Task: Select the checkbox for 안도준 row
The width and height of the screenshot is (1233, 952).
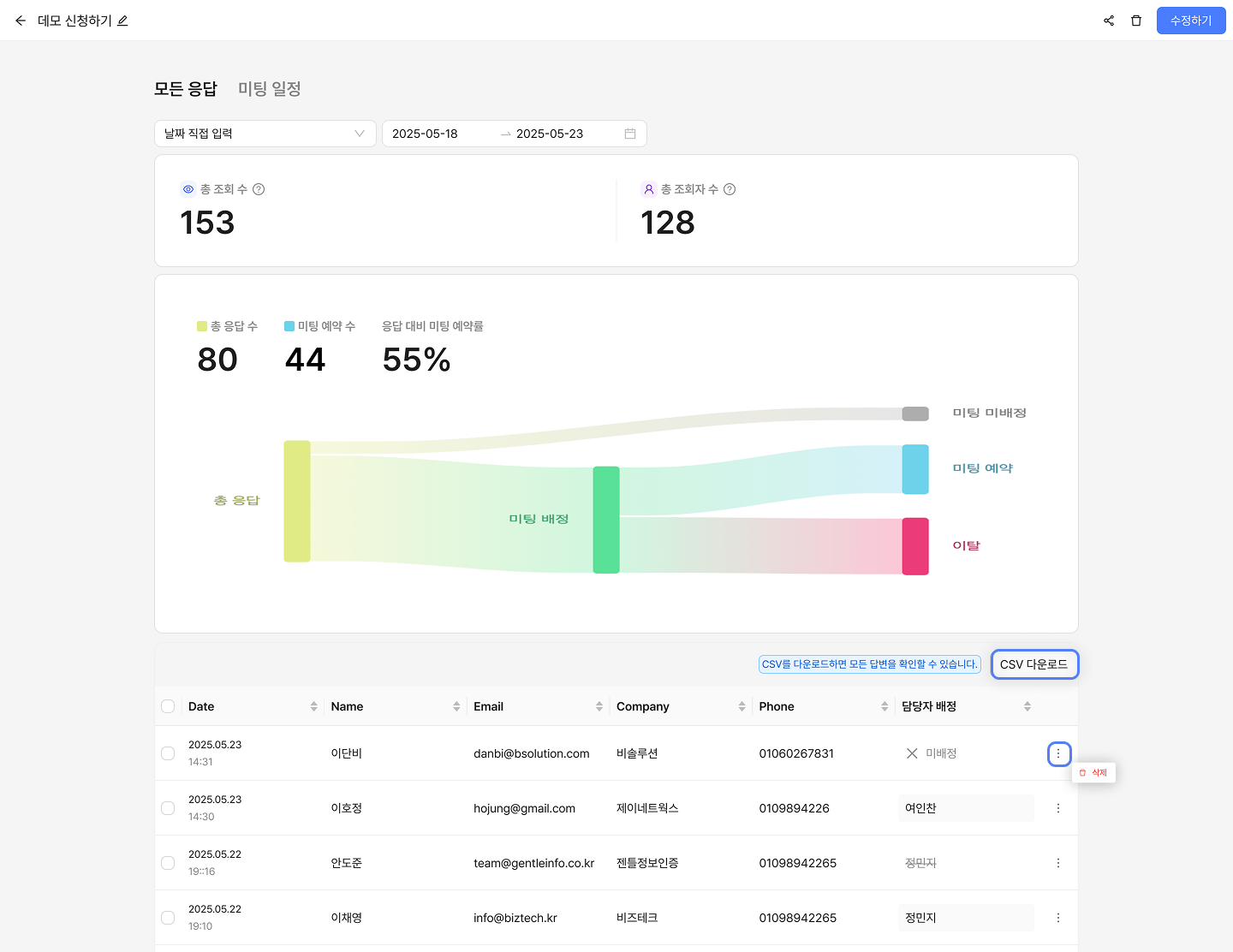Action: point(168,863)
